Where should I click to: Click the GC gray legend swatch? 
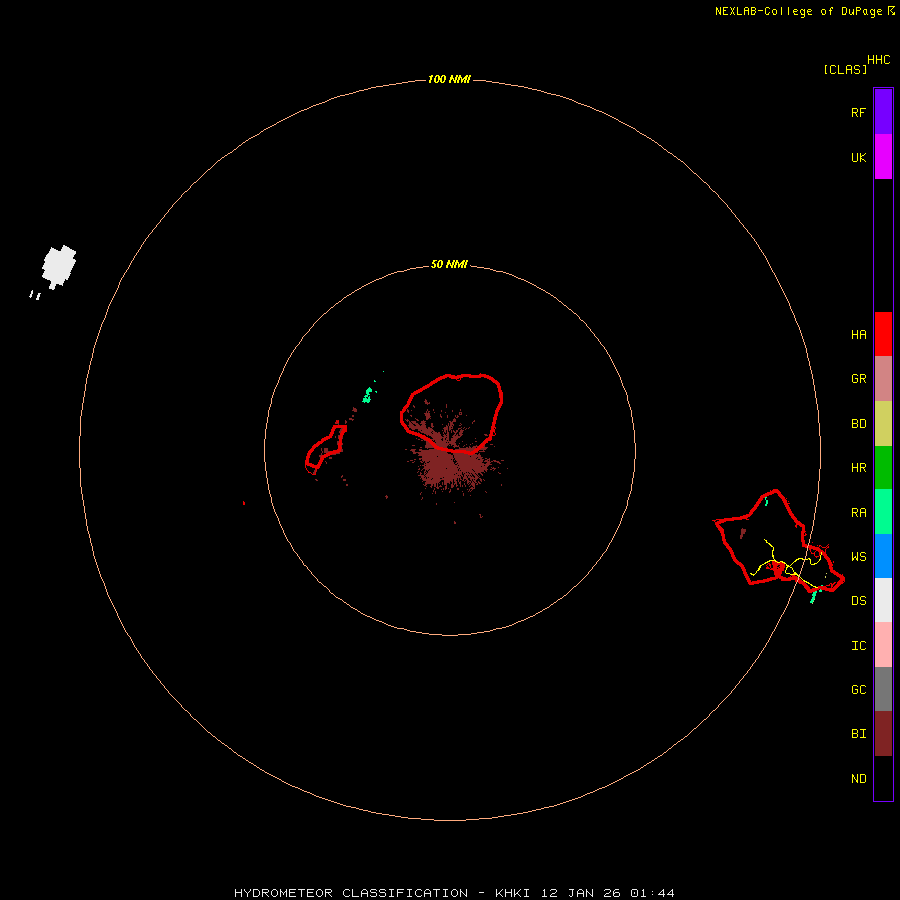(x=883, y=689)
